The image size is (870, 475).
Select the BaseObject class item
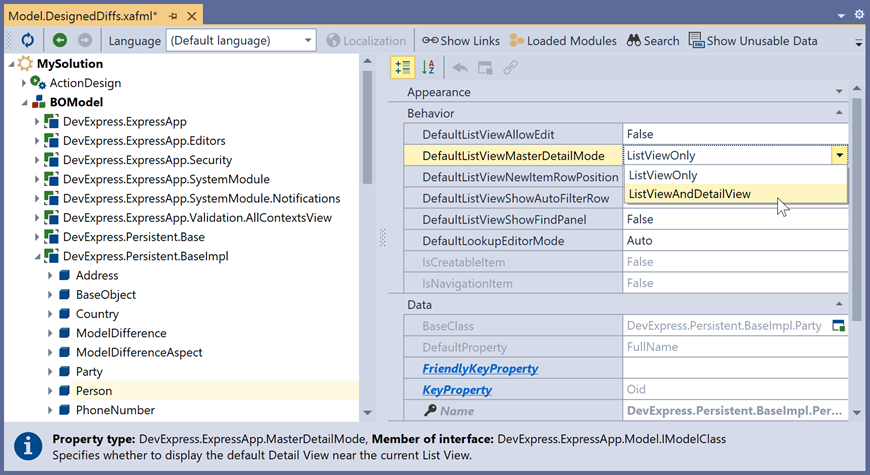tap(105, 295)
